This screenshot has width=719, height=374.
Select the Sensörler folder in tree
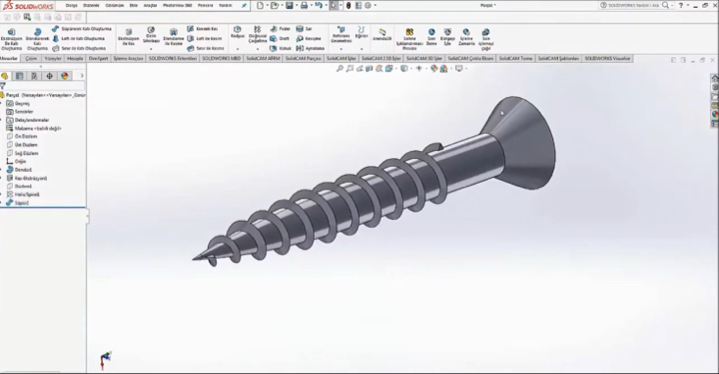[x=20, y=111]
